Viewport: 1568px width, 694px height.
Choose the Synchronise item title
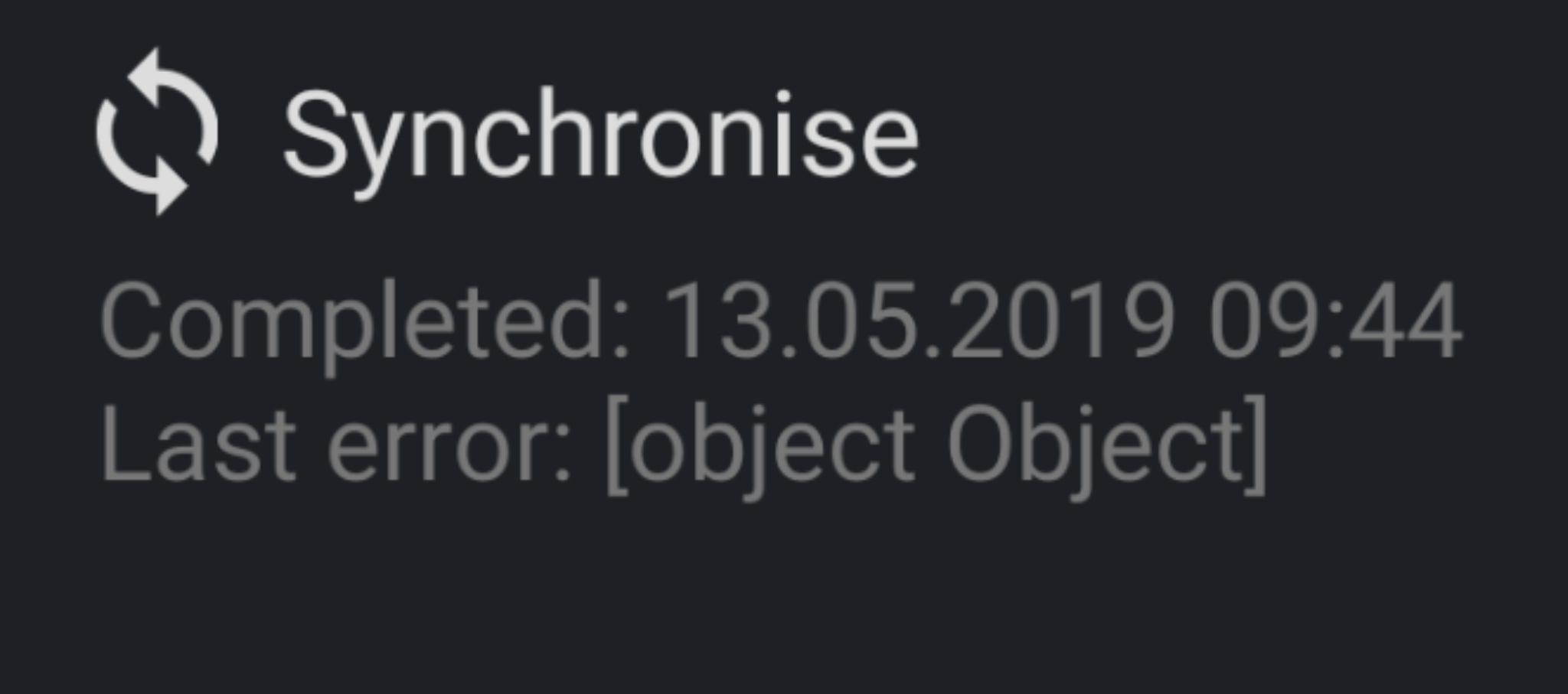[600, 135]
